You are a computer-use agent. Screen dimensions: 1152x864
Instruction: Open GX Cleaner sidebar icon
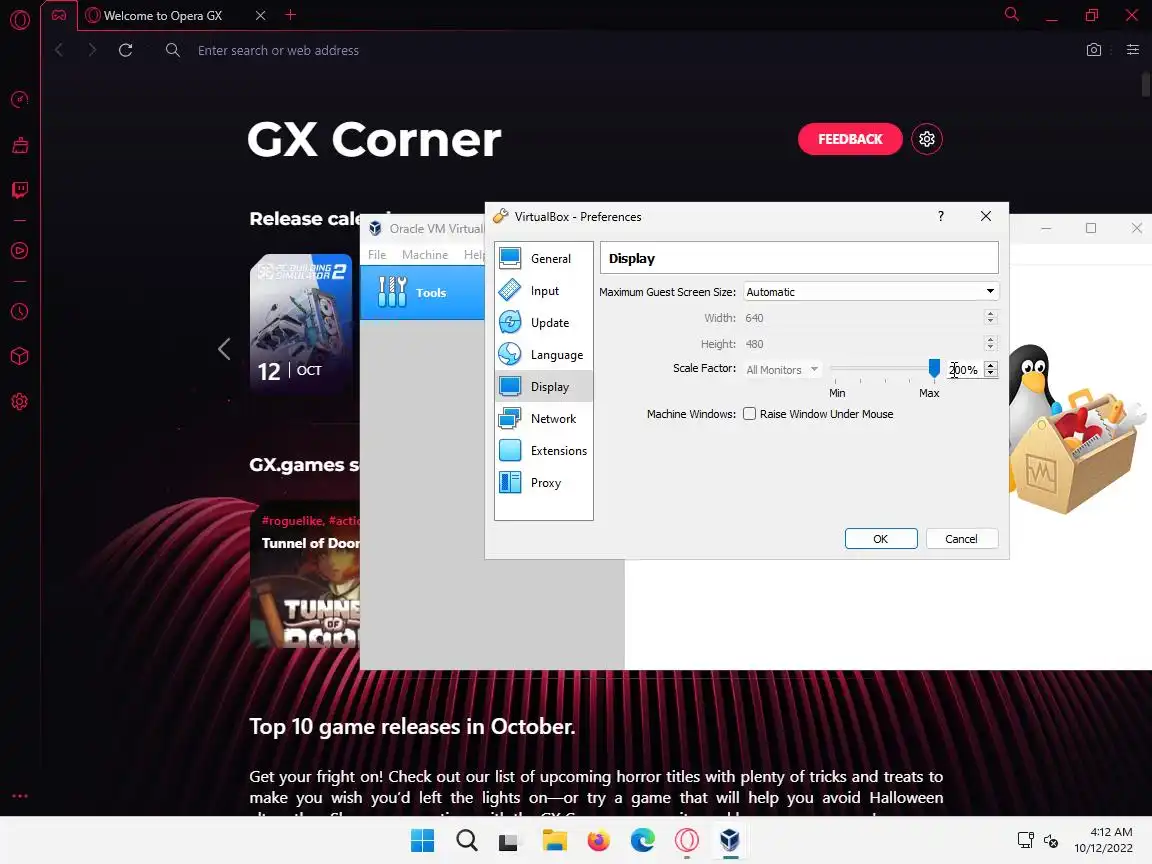[20, 145]
